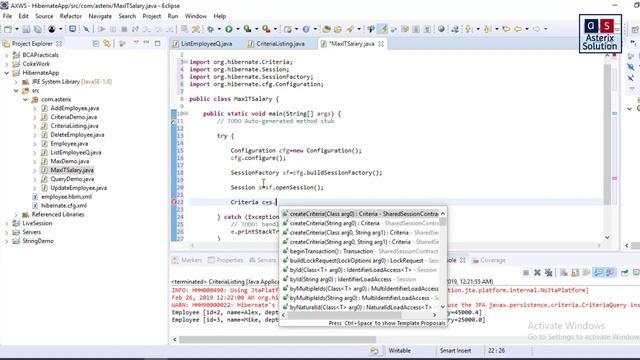The image size is (640, 360).
Task: Open the Properties view tab
Action: tap(225, 260)
